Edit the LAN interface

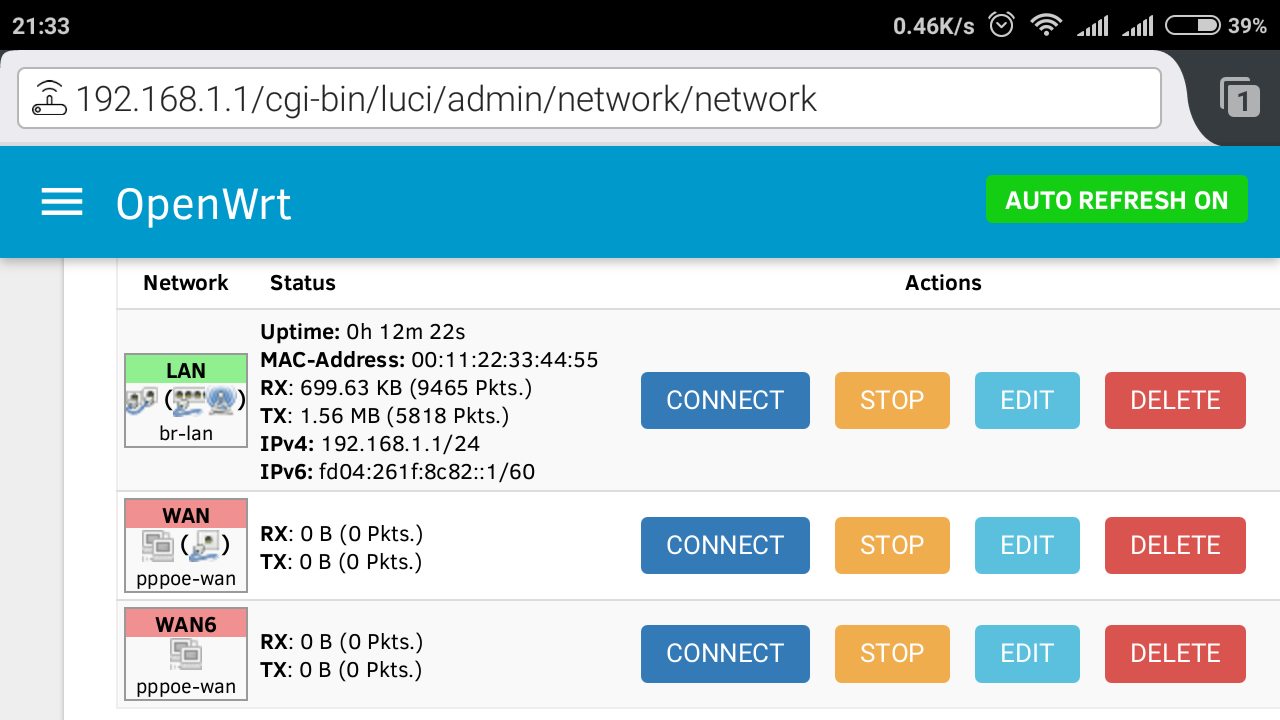point(1027,400)
